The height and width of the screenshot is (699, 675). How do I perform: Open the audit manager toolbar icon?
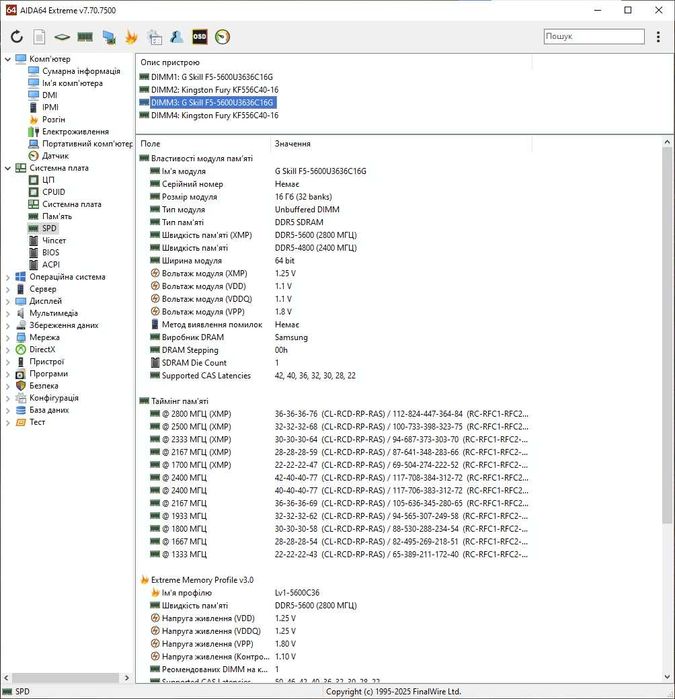(x=155, y=37)
